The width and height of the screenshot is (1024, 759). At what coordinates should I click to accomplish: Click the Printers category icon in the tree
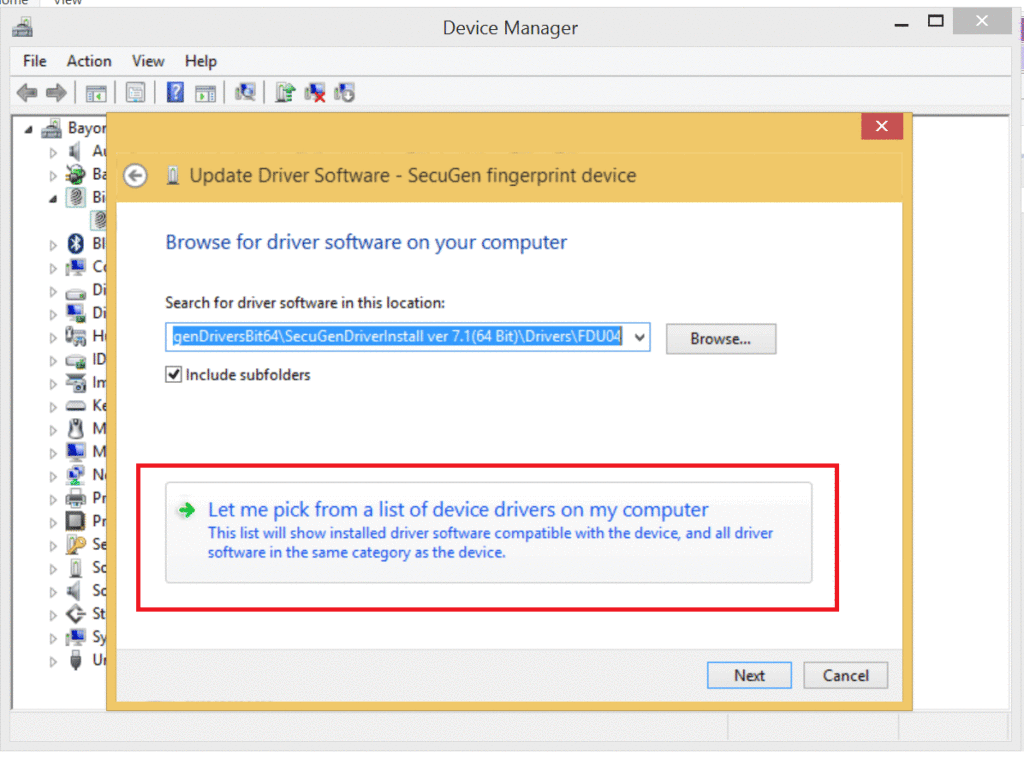coord(75,498)
